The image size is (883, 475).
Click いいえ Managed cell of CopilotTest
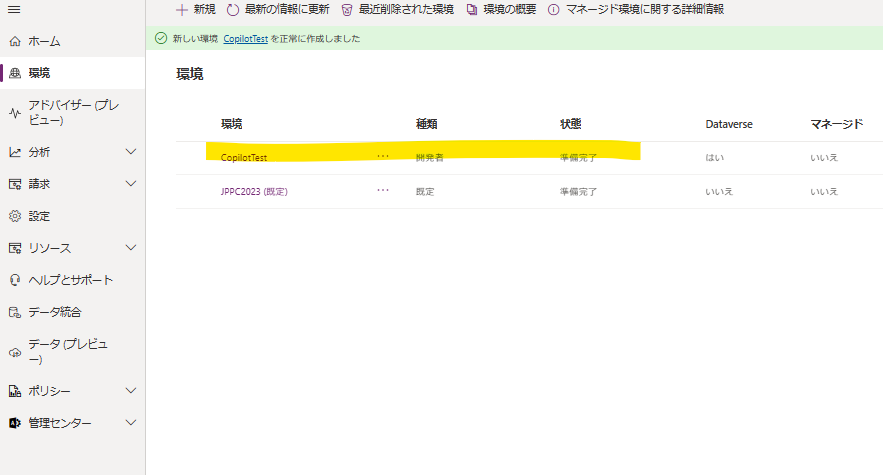pos(824,158)
